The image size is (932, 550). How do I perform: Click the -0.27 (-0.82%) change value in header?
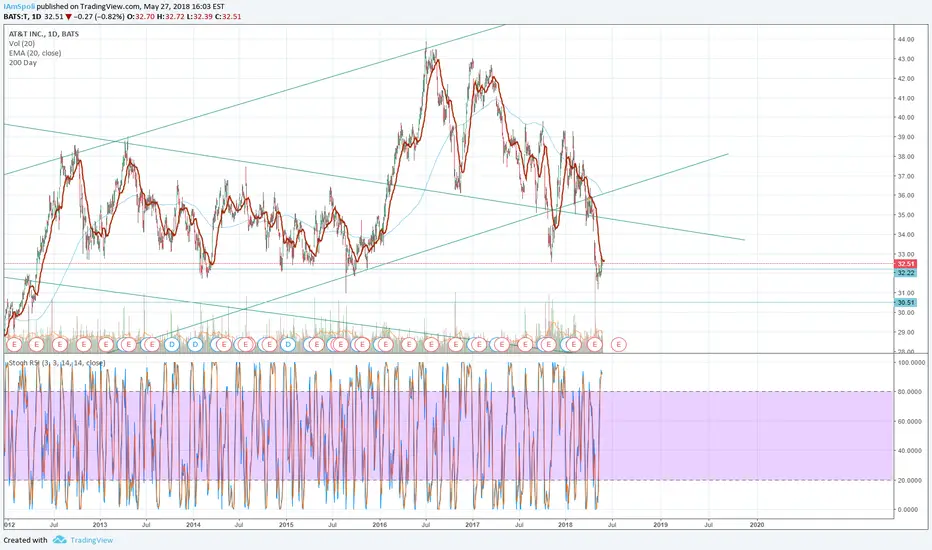(99, 17)
